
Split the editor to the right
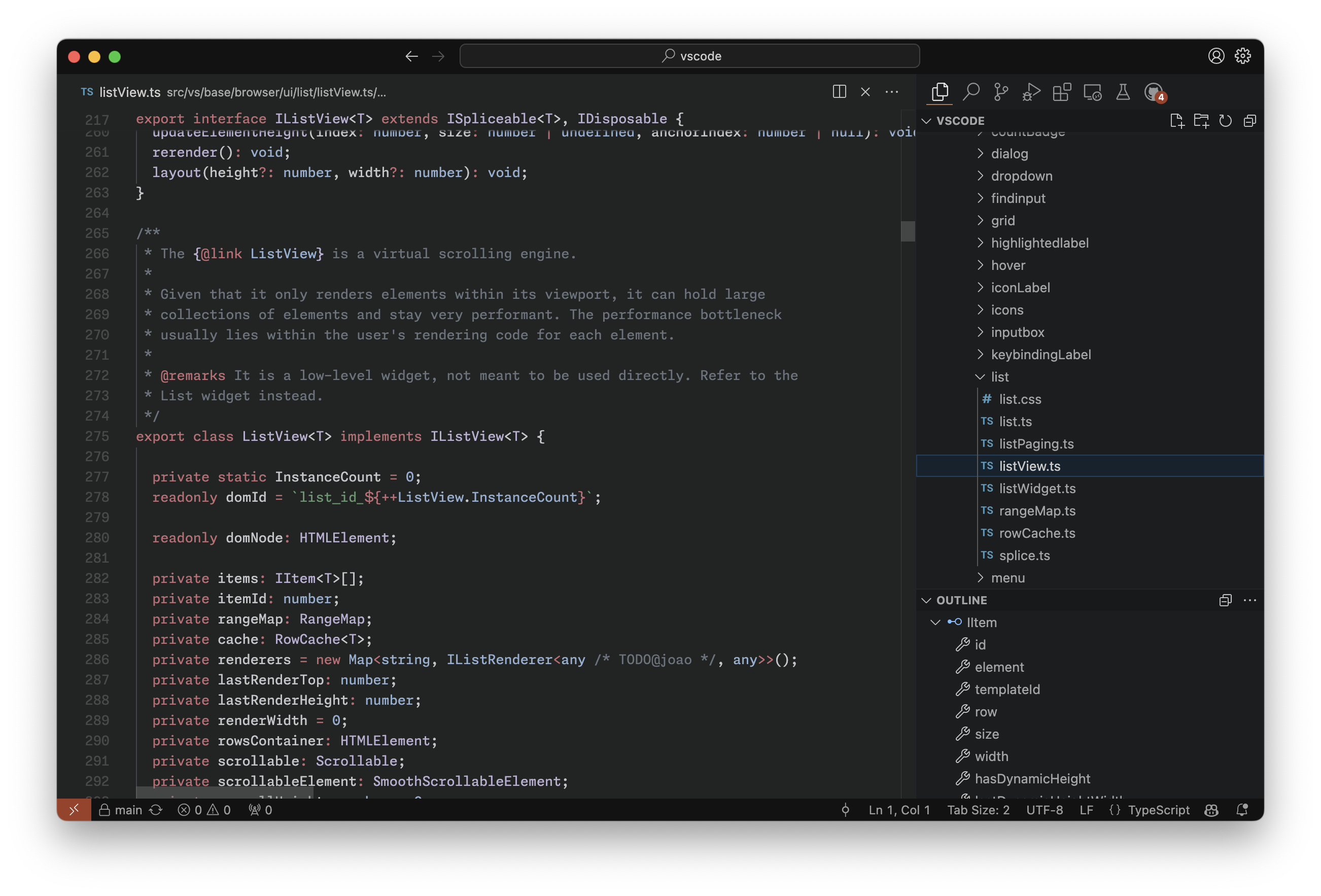pos(839,91)
